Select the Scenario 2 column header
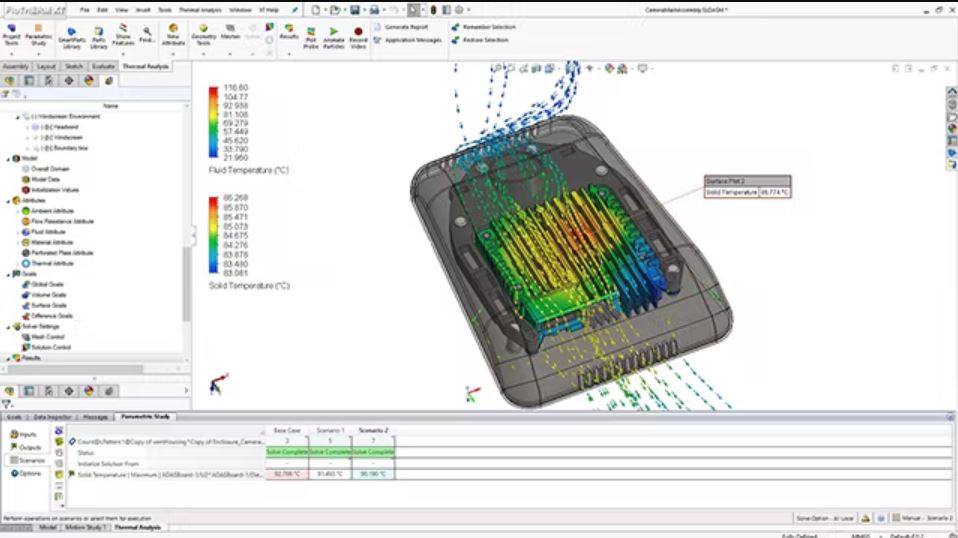Screen dimensions: 958x538 [373, 430]
